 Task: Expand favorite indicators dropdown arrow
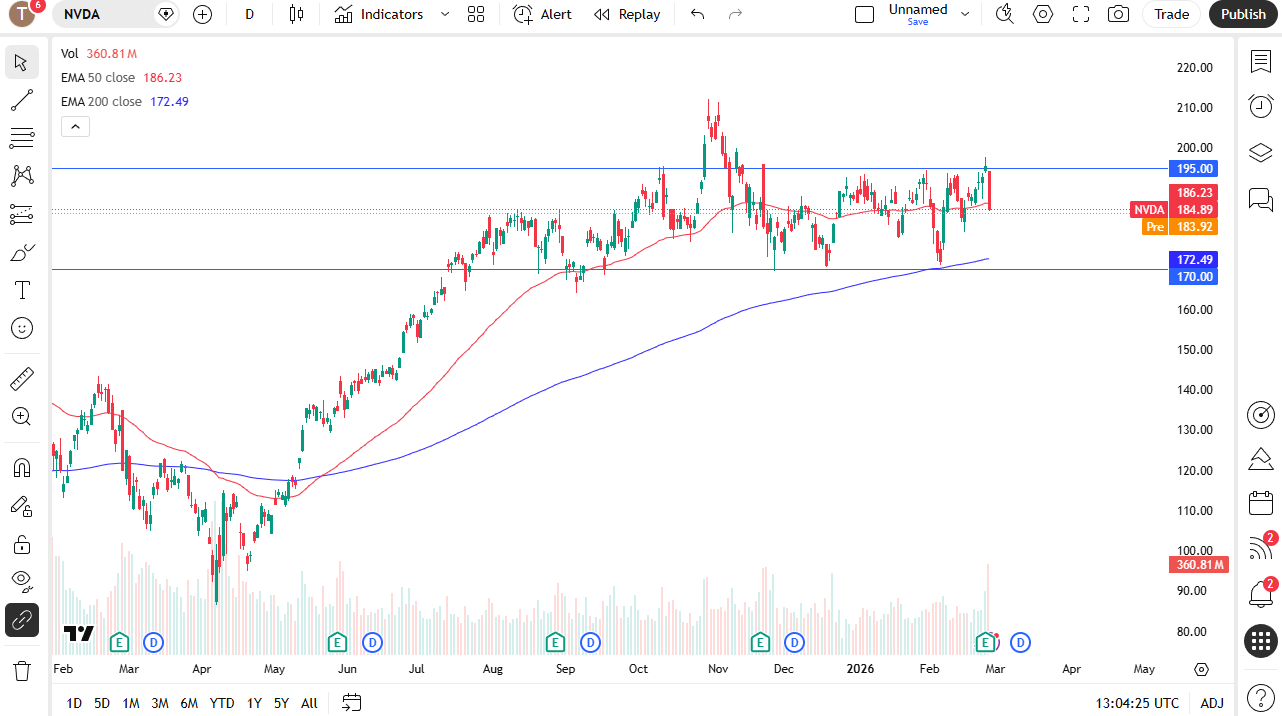(445, 14)
